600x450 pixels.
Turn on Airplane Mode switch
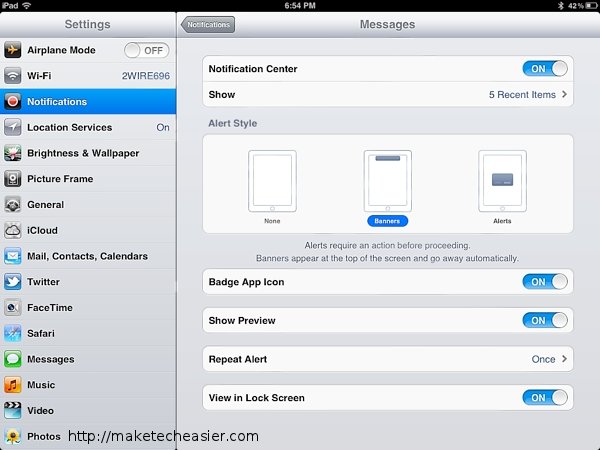(x=147, y=50)
